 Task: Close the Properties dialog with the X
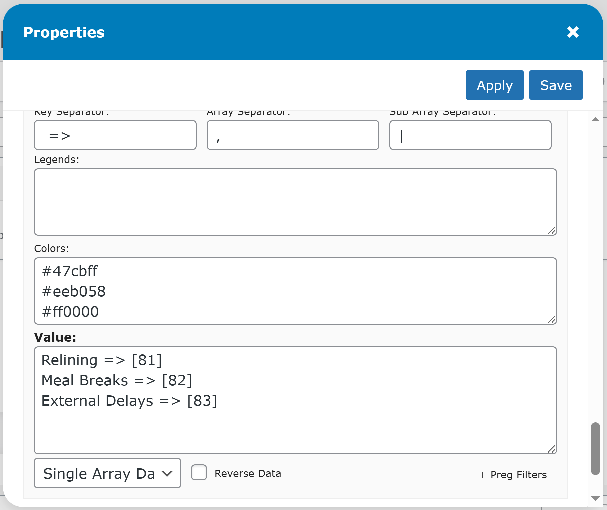[x=573, y=32]
